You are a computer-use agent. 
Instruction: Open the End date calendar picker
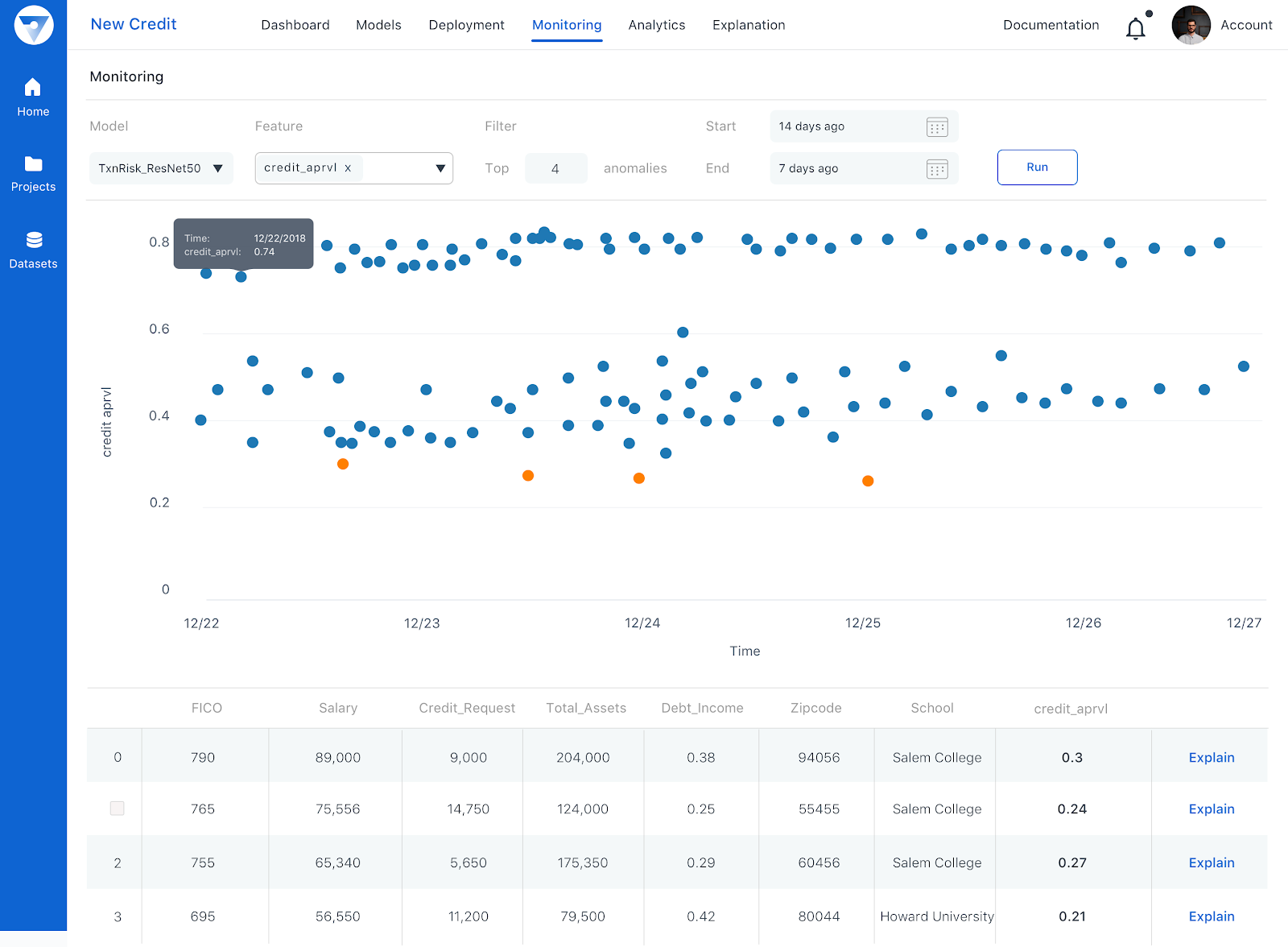tap(937, 169)
